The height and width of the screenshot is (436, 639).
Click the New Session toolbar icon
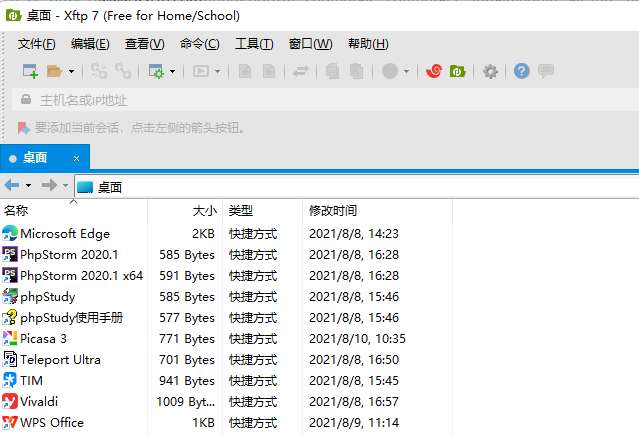coord(30,71)
